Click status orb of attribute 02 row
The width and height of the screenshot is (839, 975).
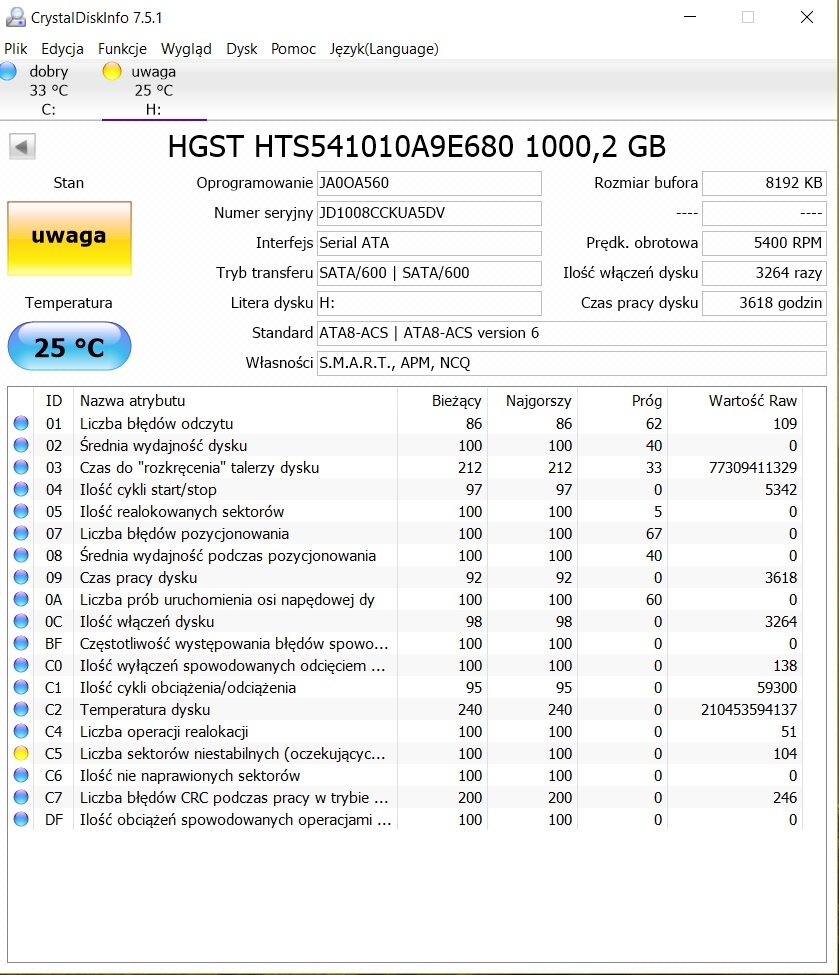[21, 445]
